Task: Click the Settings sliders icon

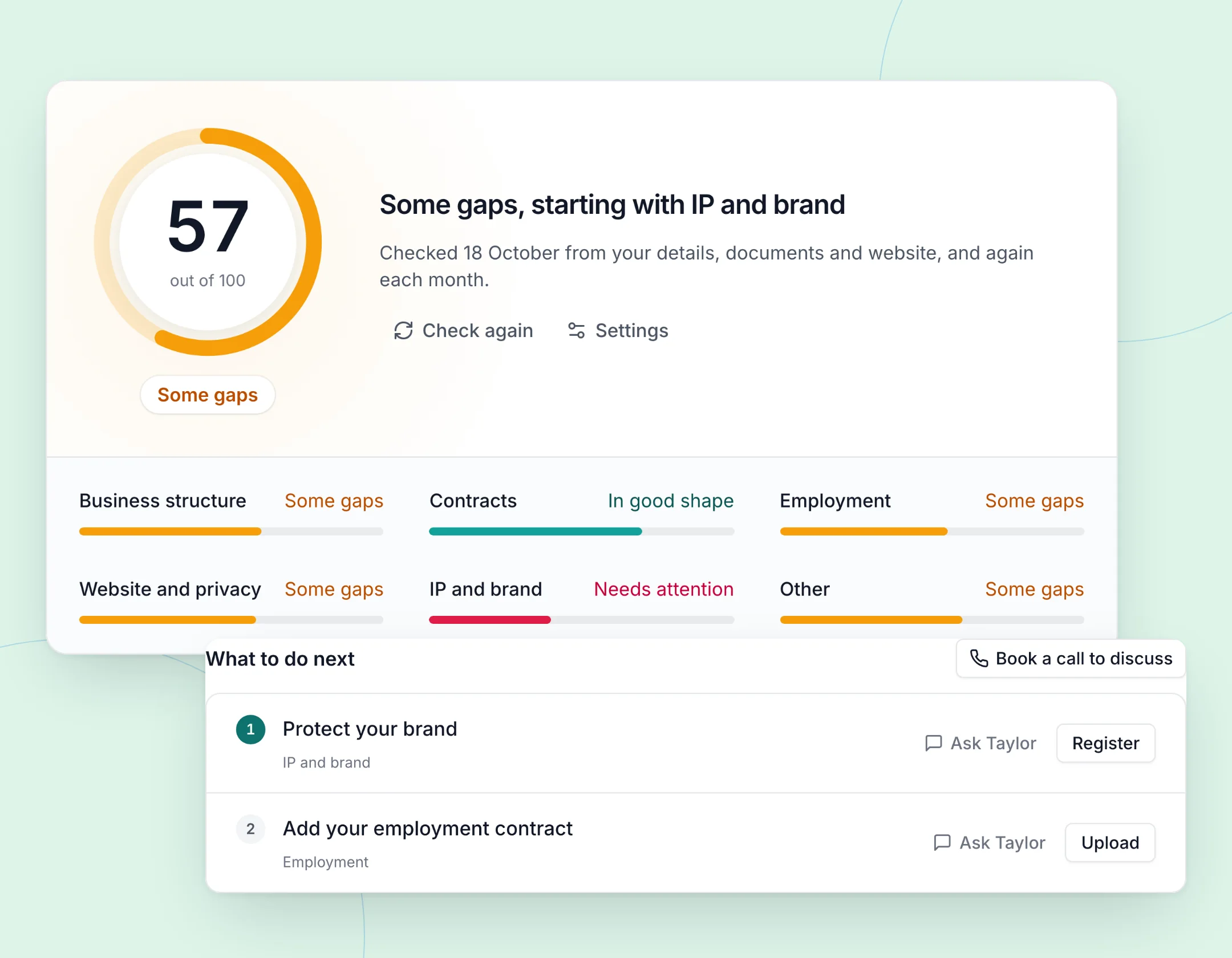Action: (x=576, y=331)
